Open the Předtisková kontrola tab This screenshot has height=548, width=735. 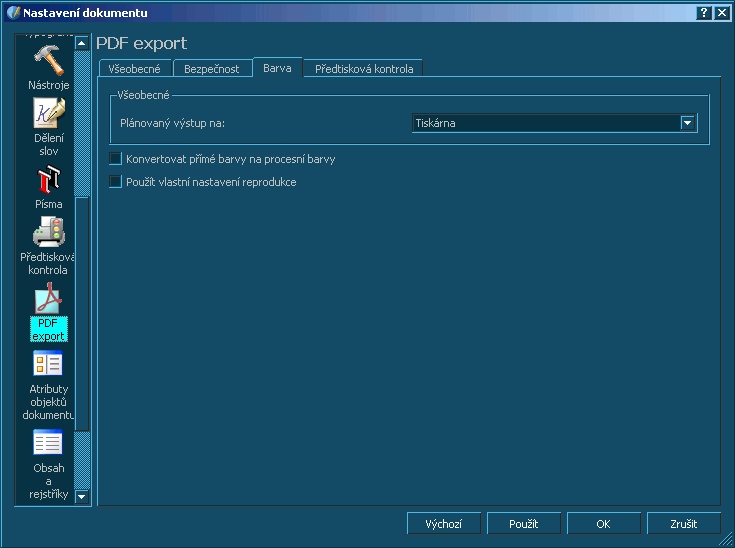(x=364, y=69)
